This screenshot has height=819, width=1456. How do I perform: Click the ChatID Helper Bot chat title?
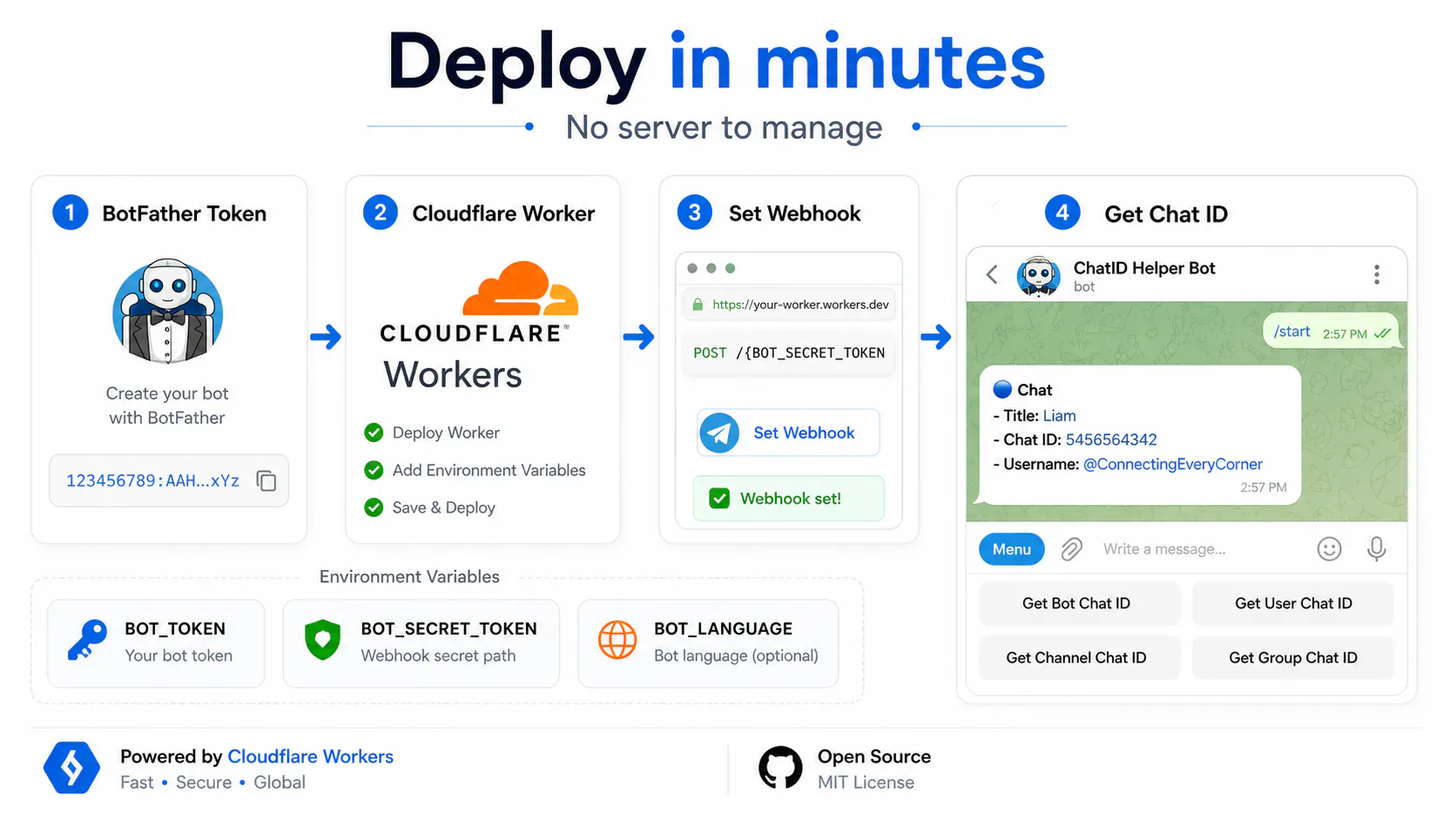coord(1144,268)
